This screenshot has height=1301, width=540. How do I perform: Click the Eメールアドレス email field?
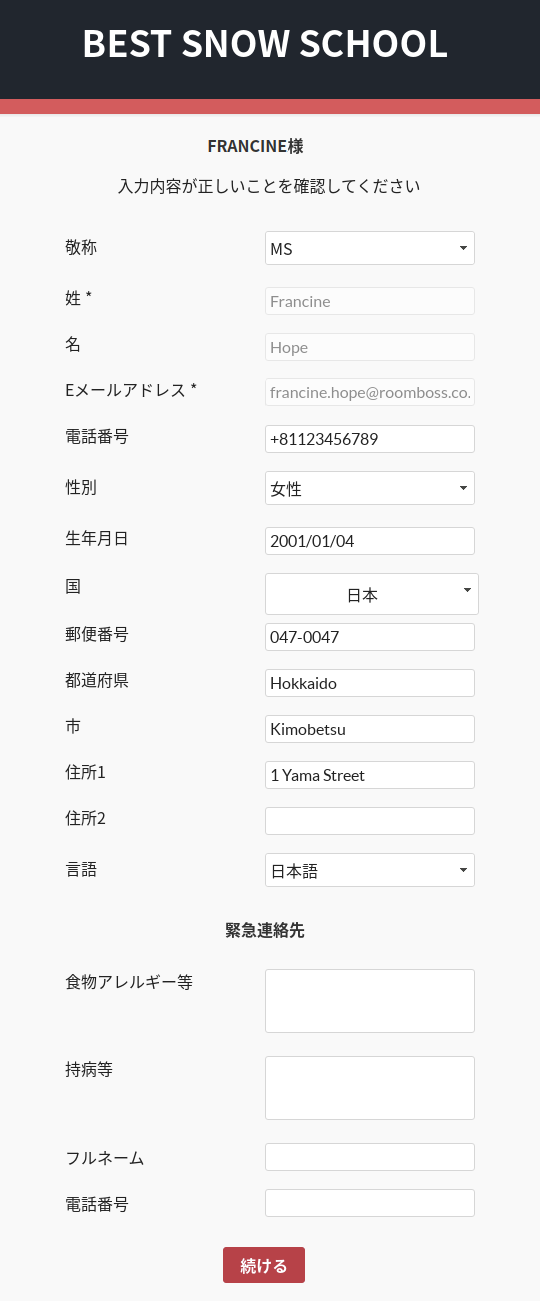370,393
